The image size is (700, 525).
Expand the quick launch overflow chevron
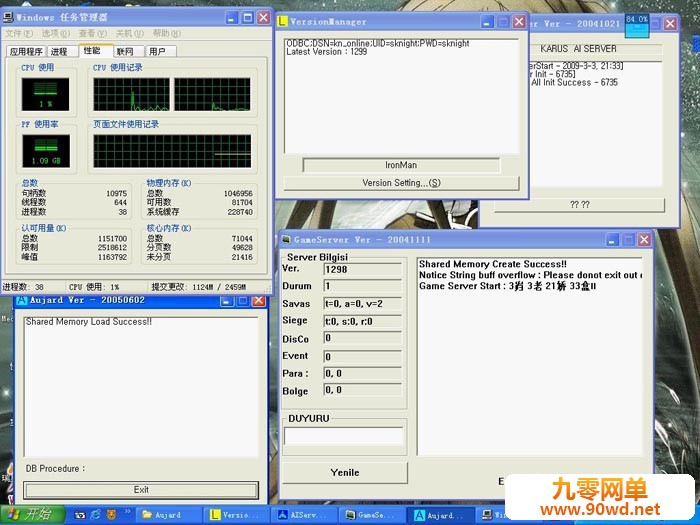point(127,512)
